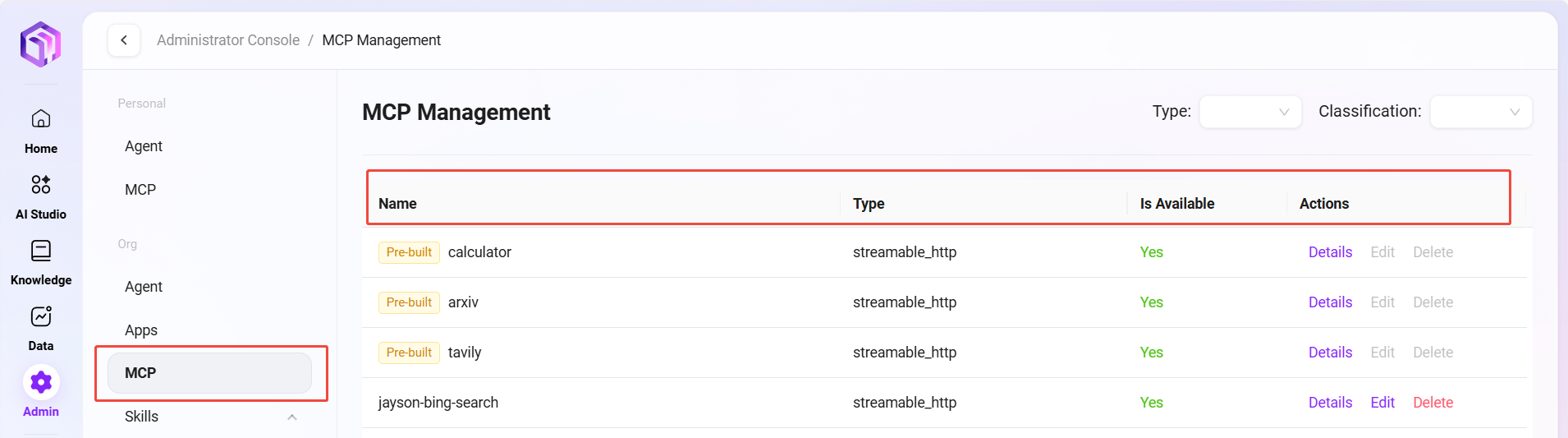Screen dimensions: 1568x438
Task: Click the Name column header
Action: [x=397, y=204]
